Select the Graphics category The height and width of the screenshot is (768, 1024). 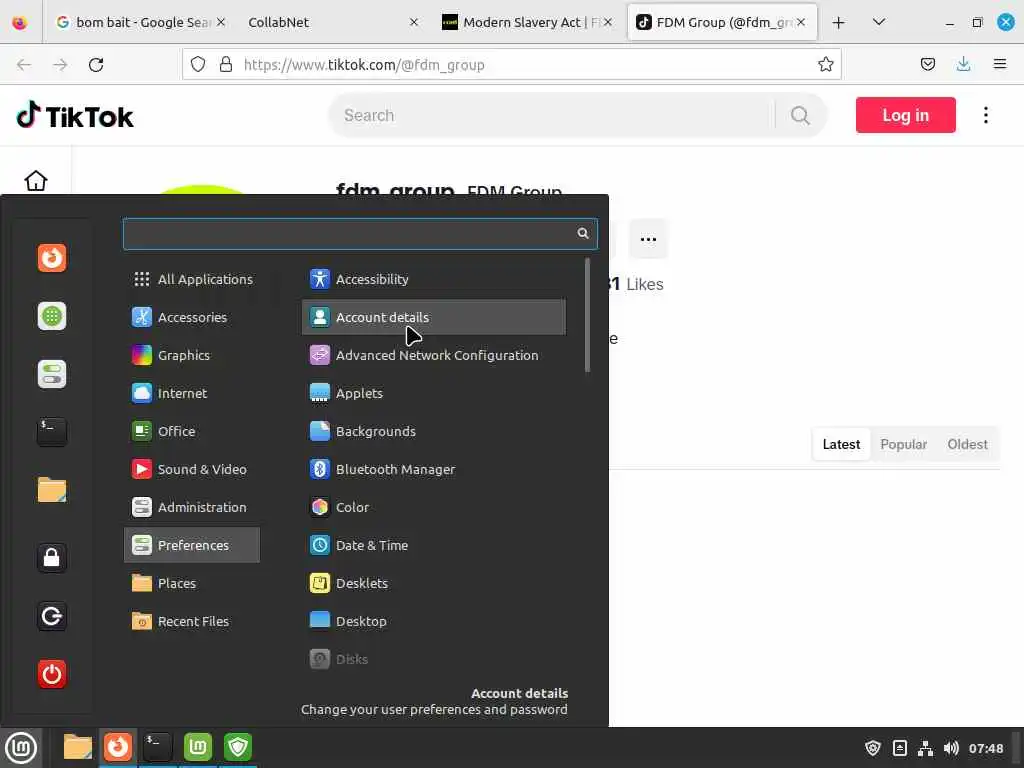(192, 355)
